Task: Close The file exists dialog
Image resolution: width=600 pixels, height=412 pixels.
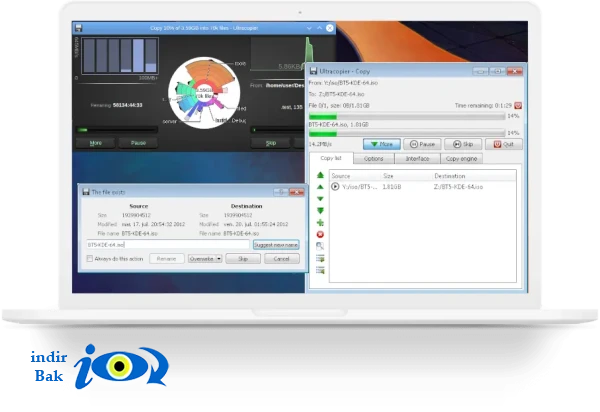Action: click(297, 192)
